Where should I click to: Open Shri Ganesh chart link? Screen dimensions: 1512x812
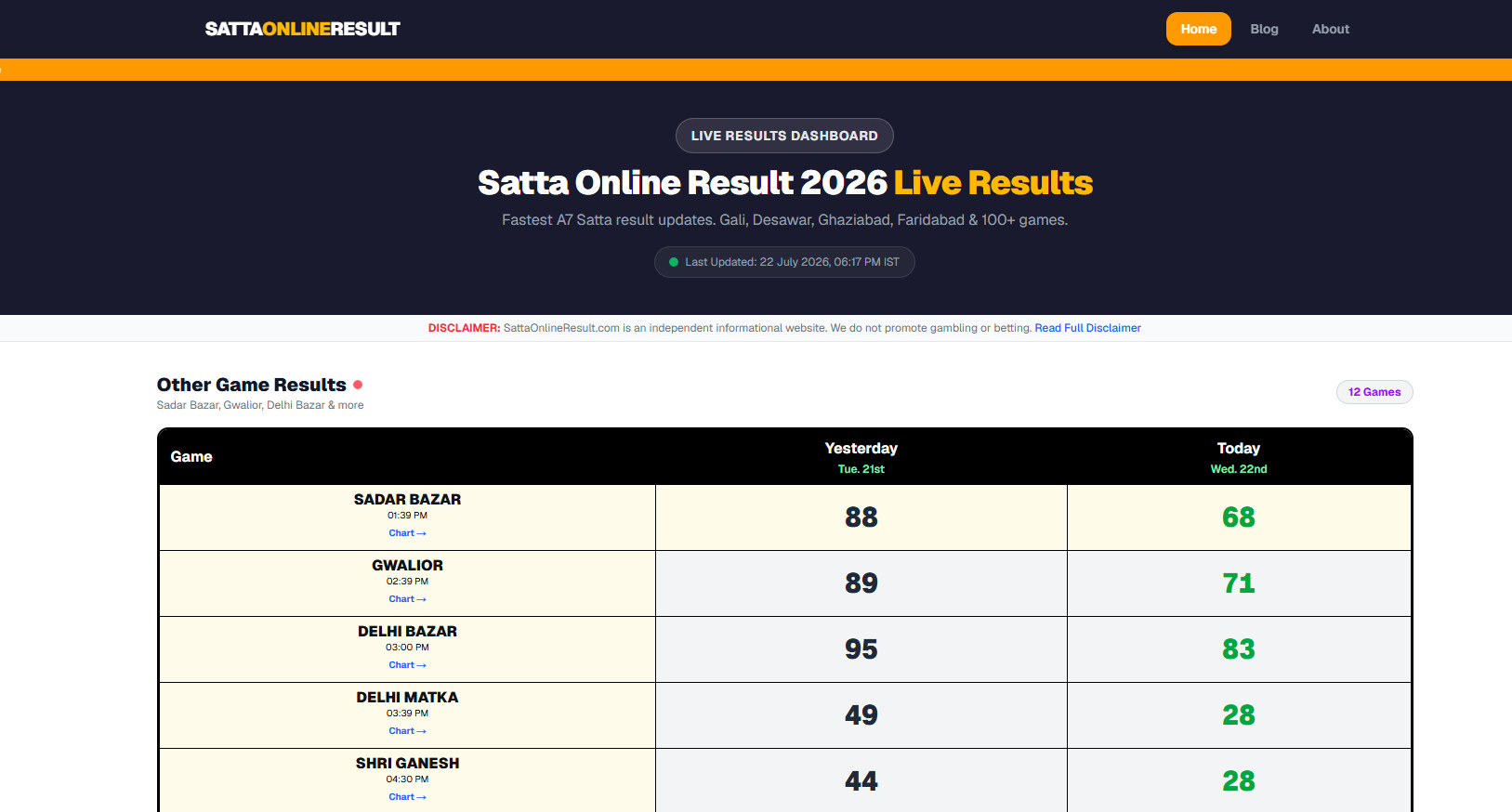[x=407, y=797]
